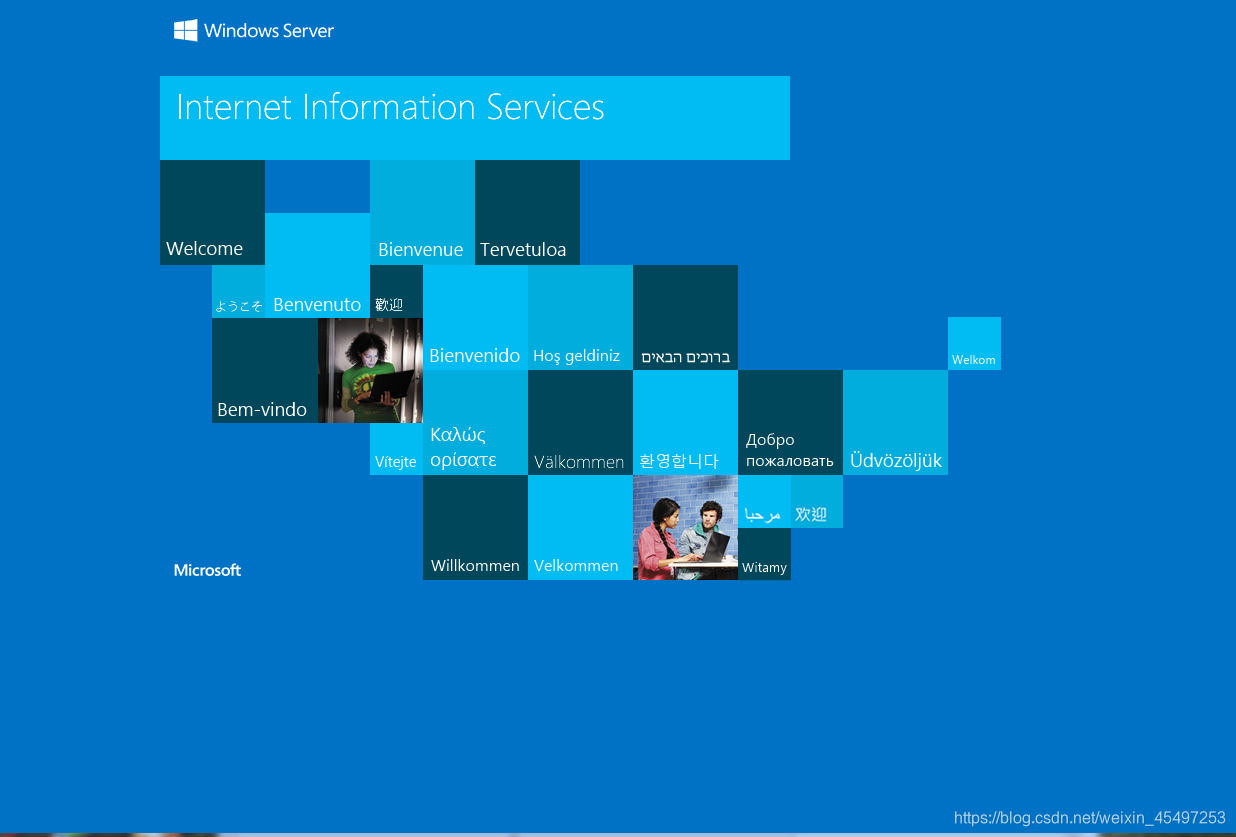The height and width of the screenshot is (837, 1236).
Task: Click the Καλώς ορίσατε tile
Action: (x=475, y=422)
